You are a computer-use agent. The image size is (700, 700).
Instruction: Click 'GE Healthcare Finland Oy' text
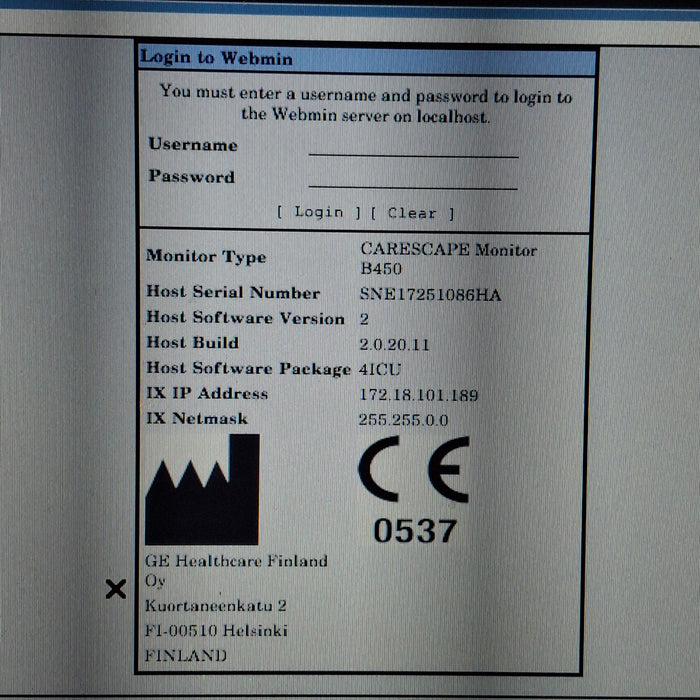(x=236, y=571)
